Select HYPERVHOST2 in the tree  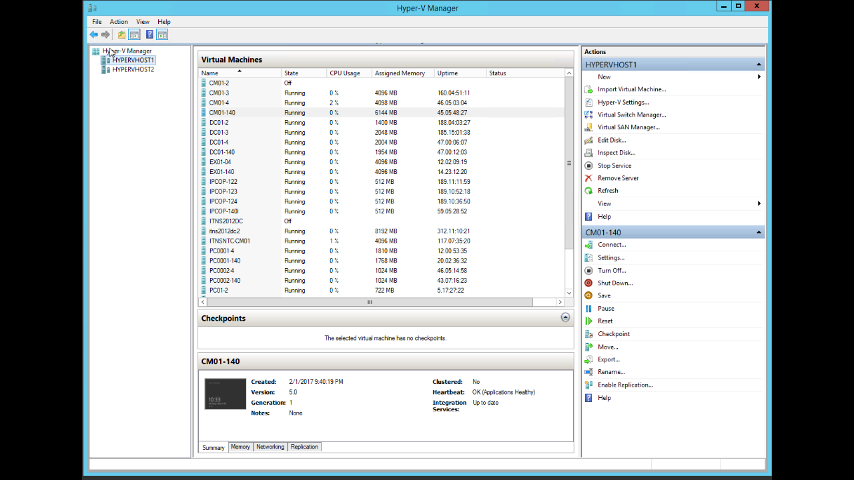pos(133,70)
